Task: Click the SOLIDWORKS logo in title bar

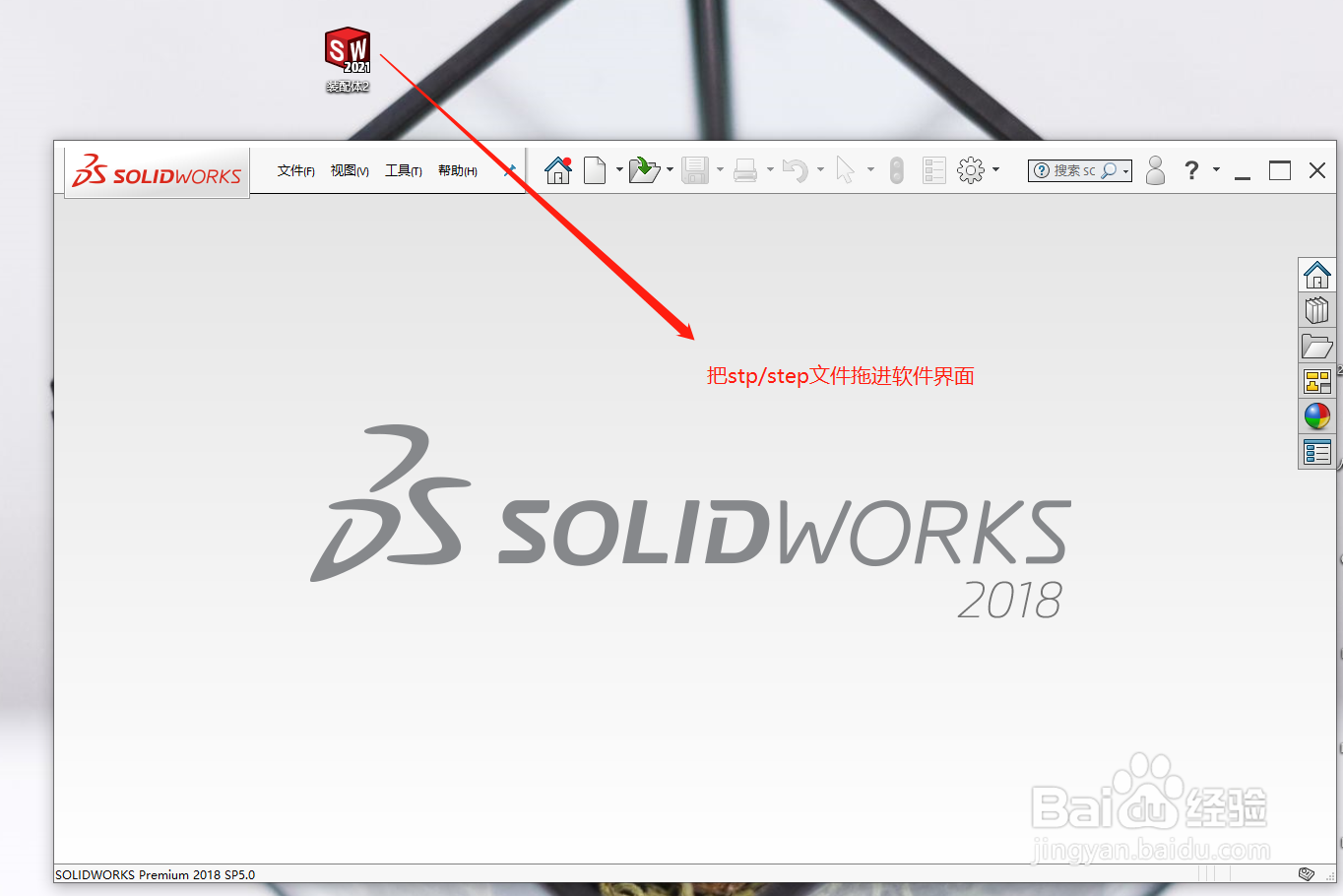Action: coord(158,171)
